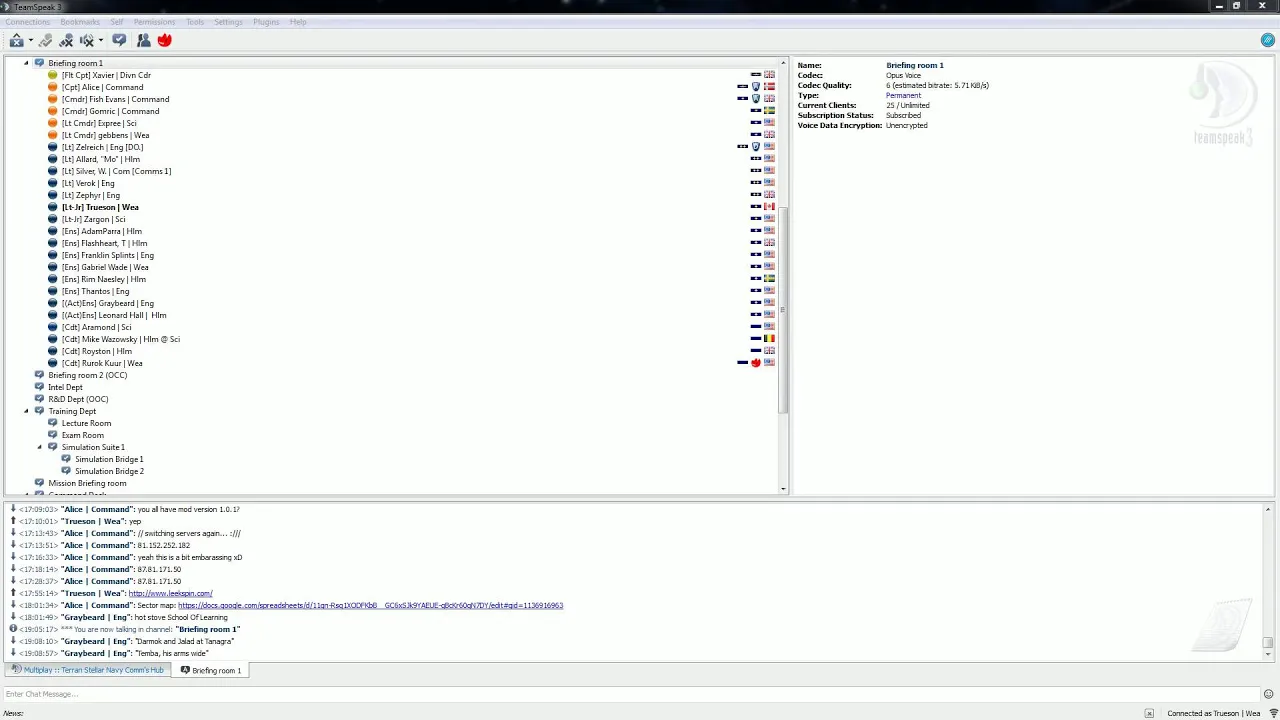Click the red flame plugin toolbar icon
This screenshot has width=1280, height=720.
point(165,40)
